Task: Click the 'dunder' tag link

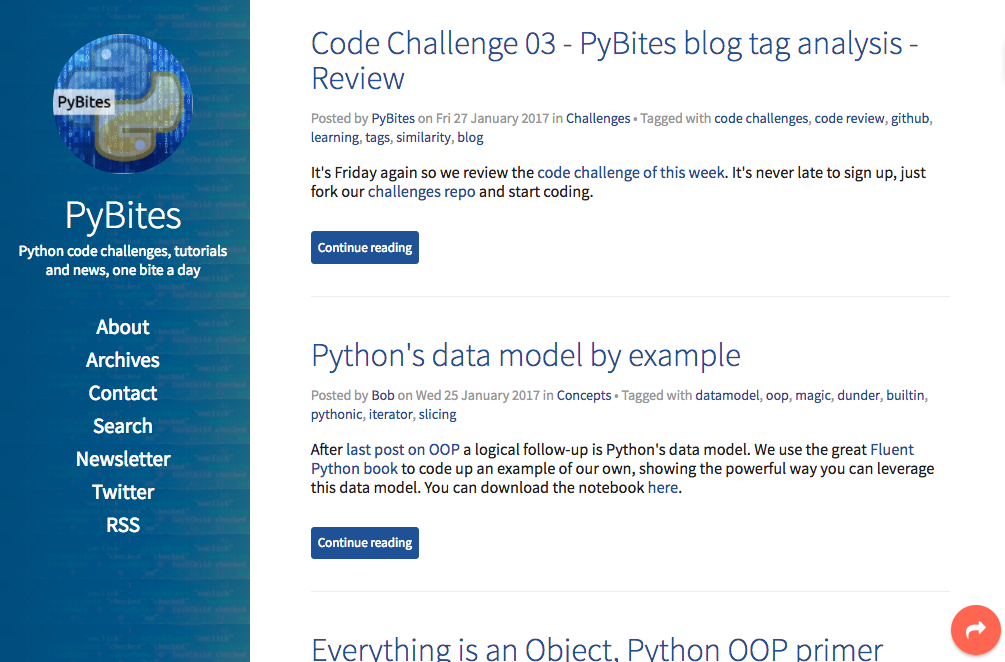Action: pyautogui.click(x=859, y=395)
